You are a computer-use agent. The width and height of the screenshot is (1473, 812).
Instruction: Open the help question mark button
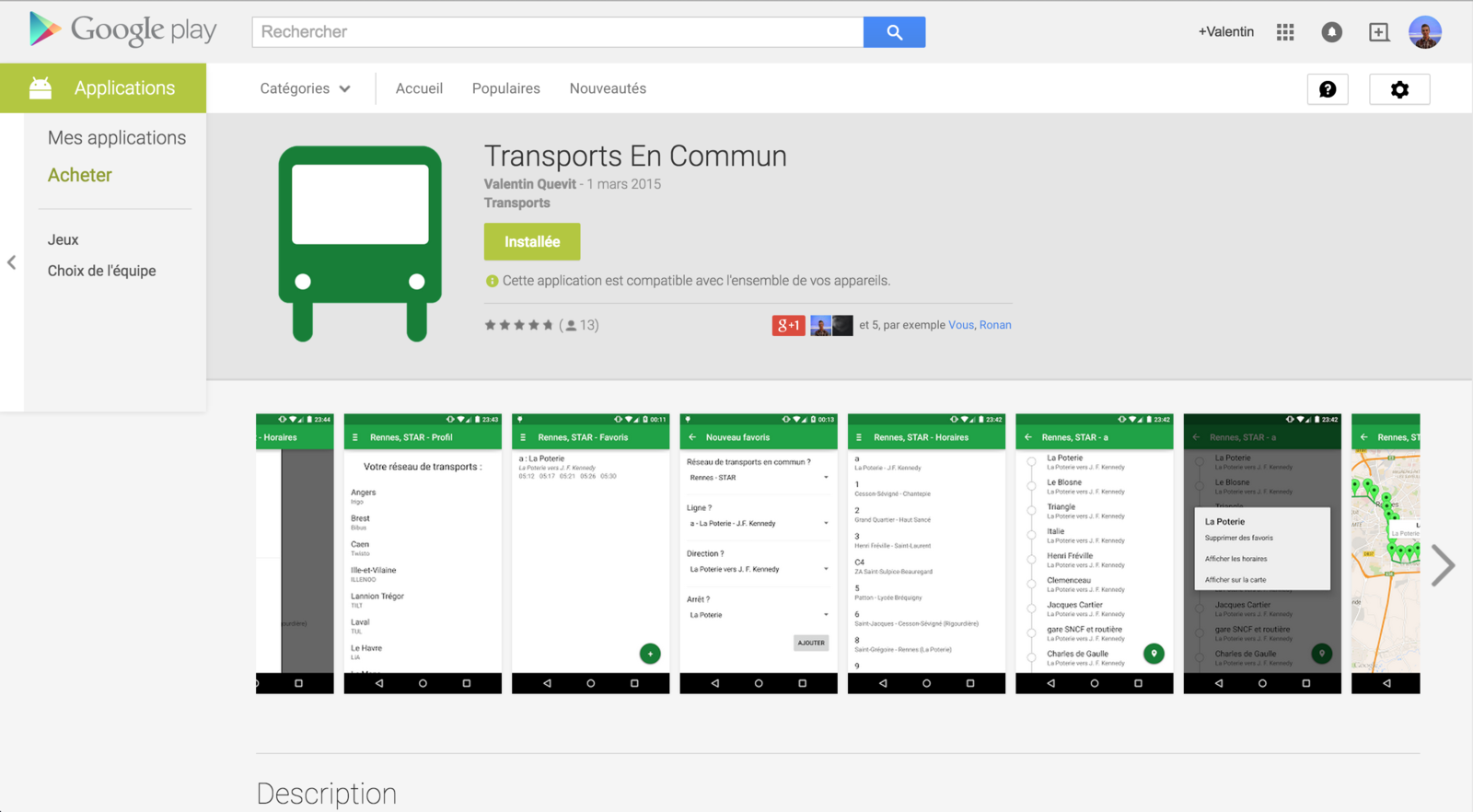coord(1328,89)
